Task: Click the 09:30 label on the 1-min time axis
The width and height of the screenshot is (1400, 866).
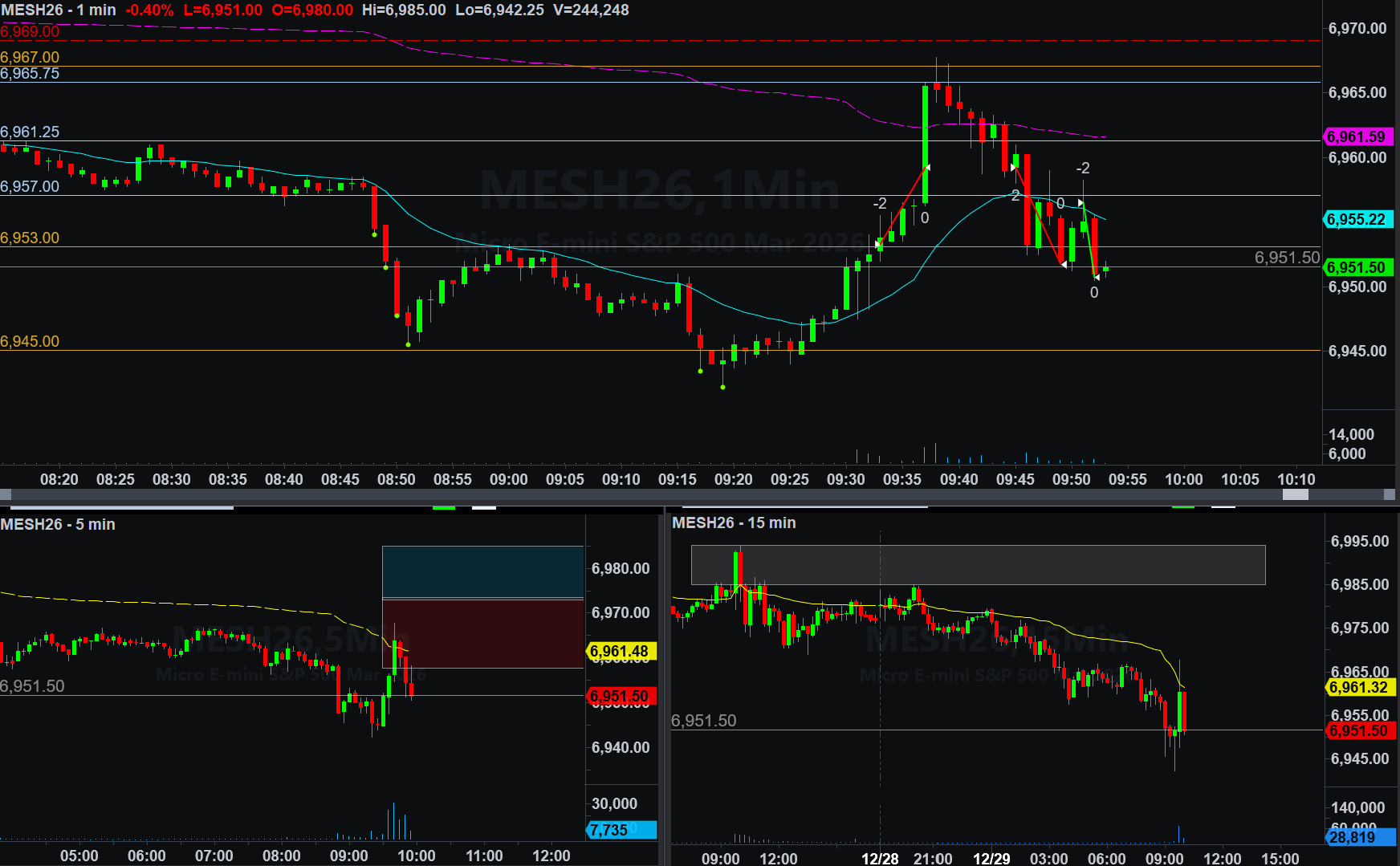Action: pos(846,479)
